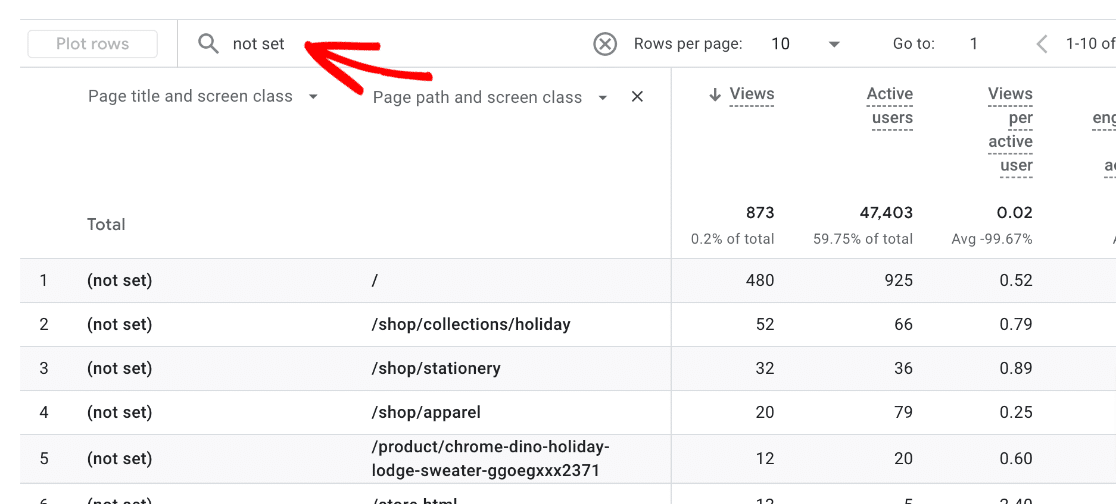Screen dimensions: 1116x504
Task: Go to previous page with left chevron
Action: tap(1042, 44)
